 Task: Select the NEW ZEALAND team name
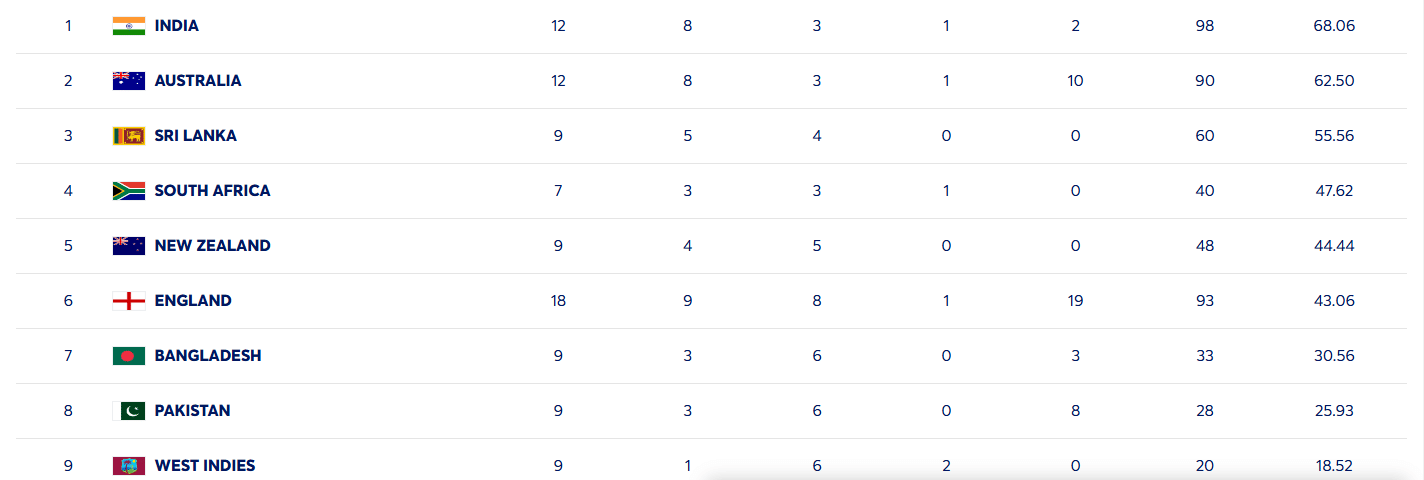pos(212,246)
